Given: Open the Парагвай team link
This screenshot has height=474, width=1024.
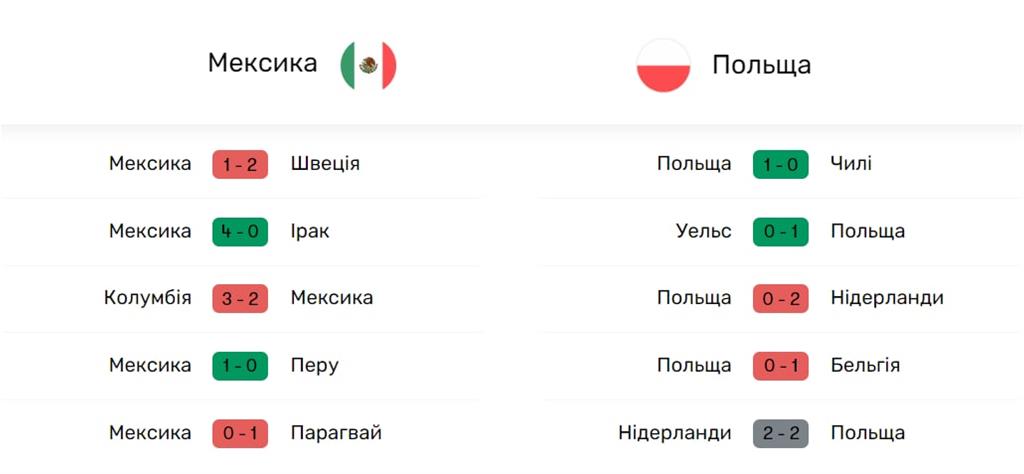Looking at the screenshot, I should click(336, 433).
